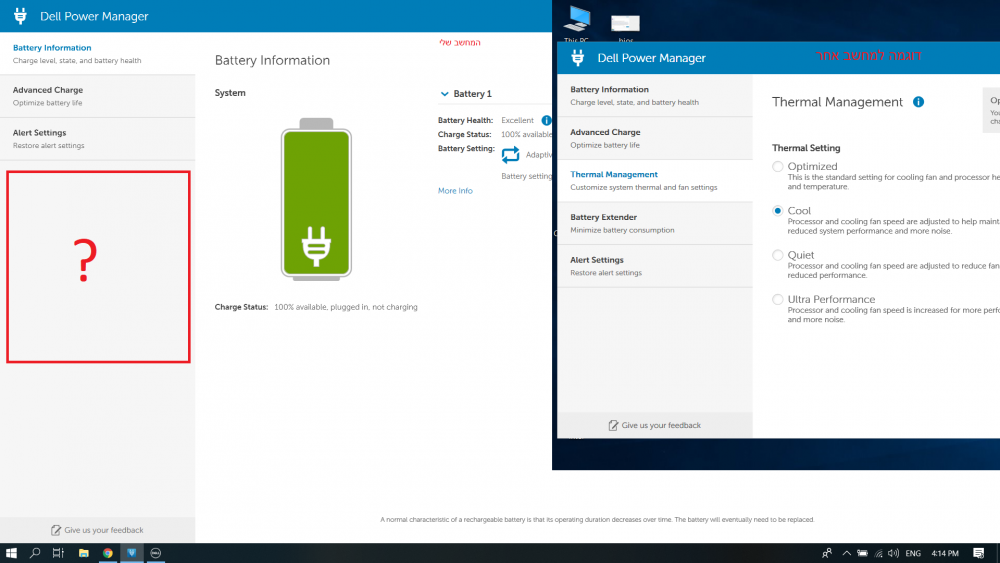Viewport: 1000px width, 563px height.
Task: Click the volume speaker tray icon
Action: pyautogui.click(x=893, y=553)
